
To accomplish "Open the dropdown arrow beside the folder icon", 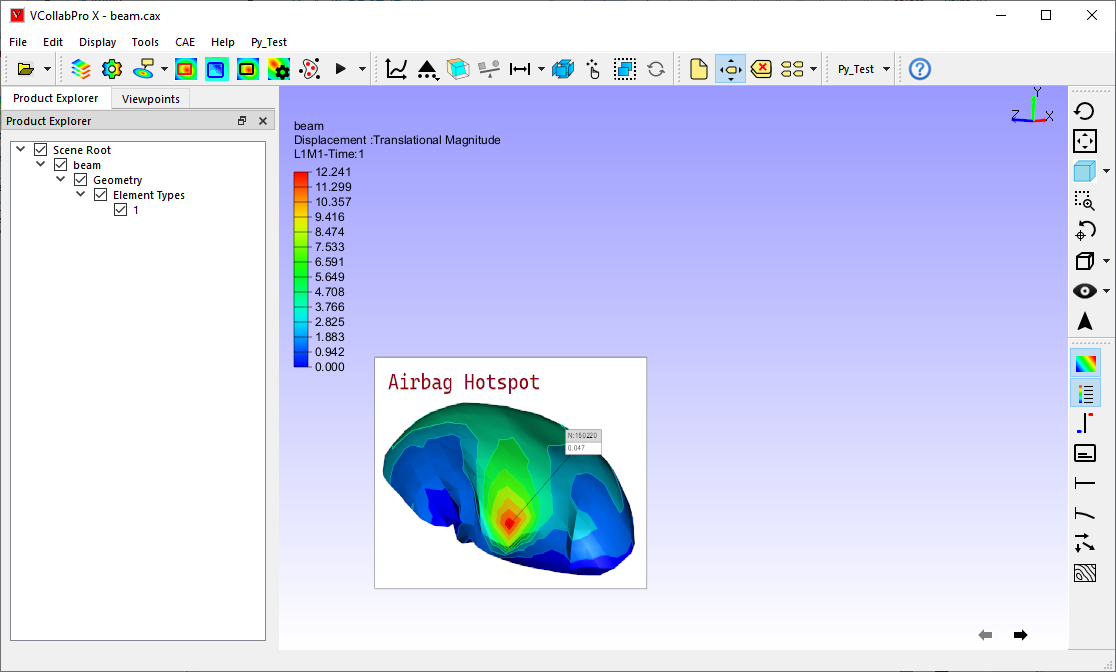I will point(47,69).
